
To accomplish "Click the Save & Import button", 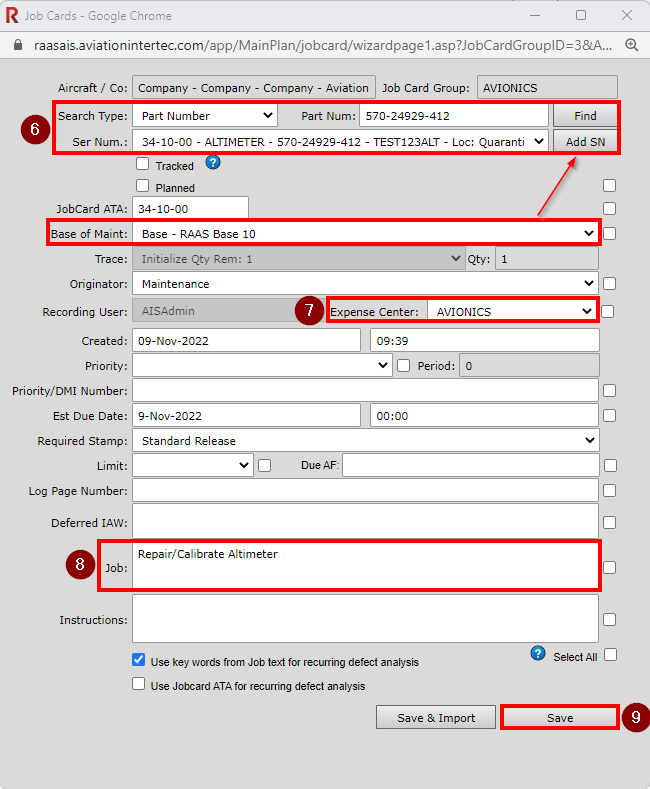I will 436,718.
